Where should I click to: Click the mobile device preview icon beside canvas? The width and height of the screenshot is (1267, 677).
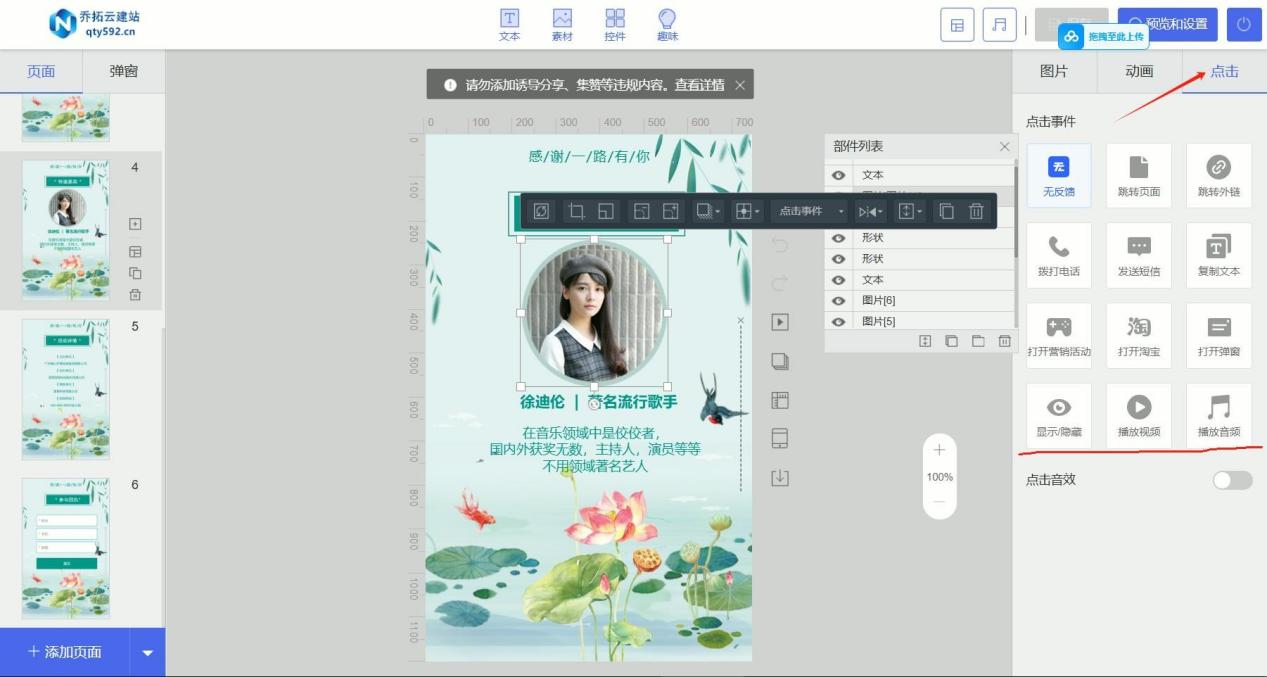[x=780, y=438]
